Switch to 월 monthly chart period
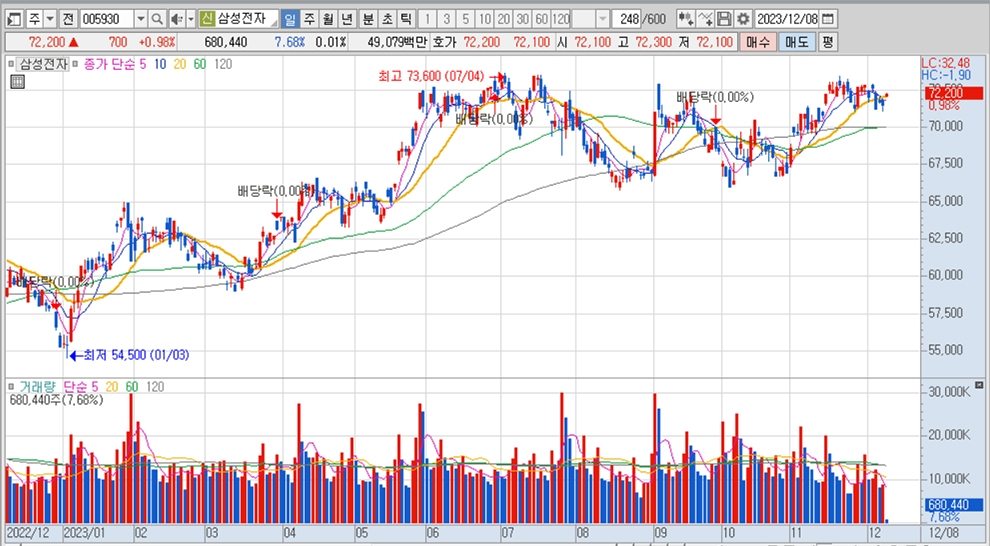This screenshot has width=990, height=546. 328,19
